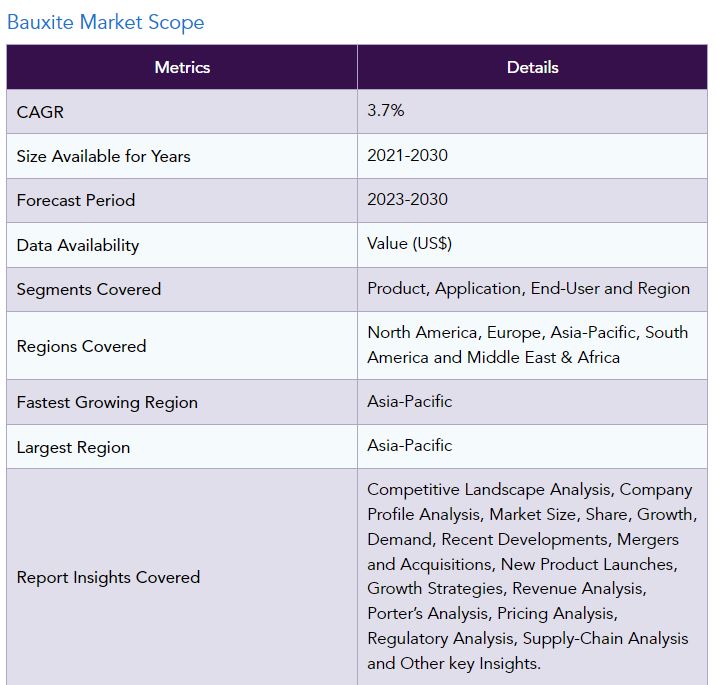Click 'Asia-Pacific' in Largest Region row
The height and width of the screenshot is (685, 717).
[x=409, y=445]
